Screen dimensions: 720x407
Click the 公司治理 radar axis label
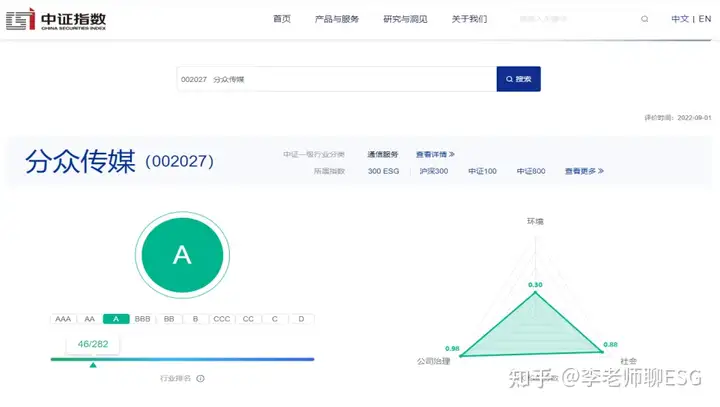(433, 362)
